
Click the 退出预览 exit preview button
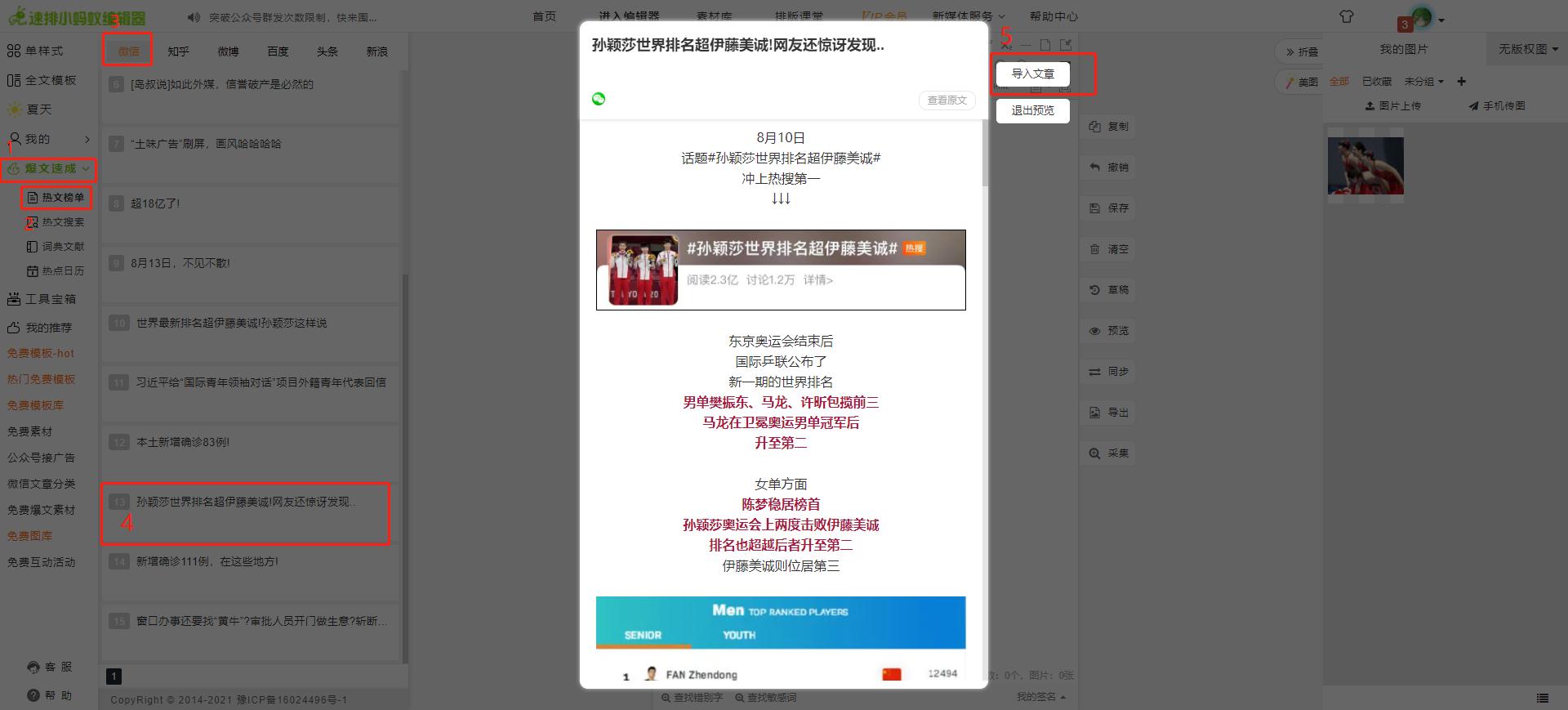pyautogui.click(x=1032, y=110)
